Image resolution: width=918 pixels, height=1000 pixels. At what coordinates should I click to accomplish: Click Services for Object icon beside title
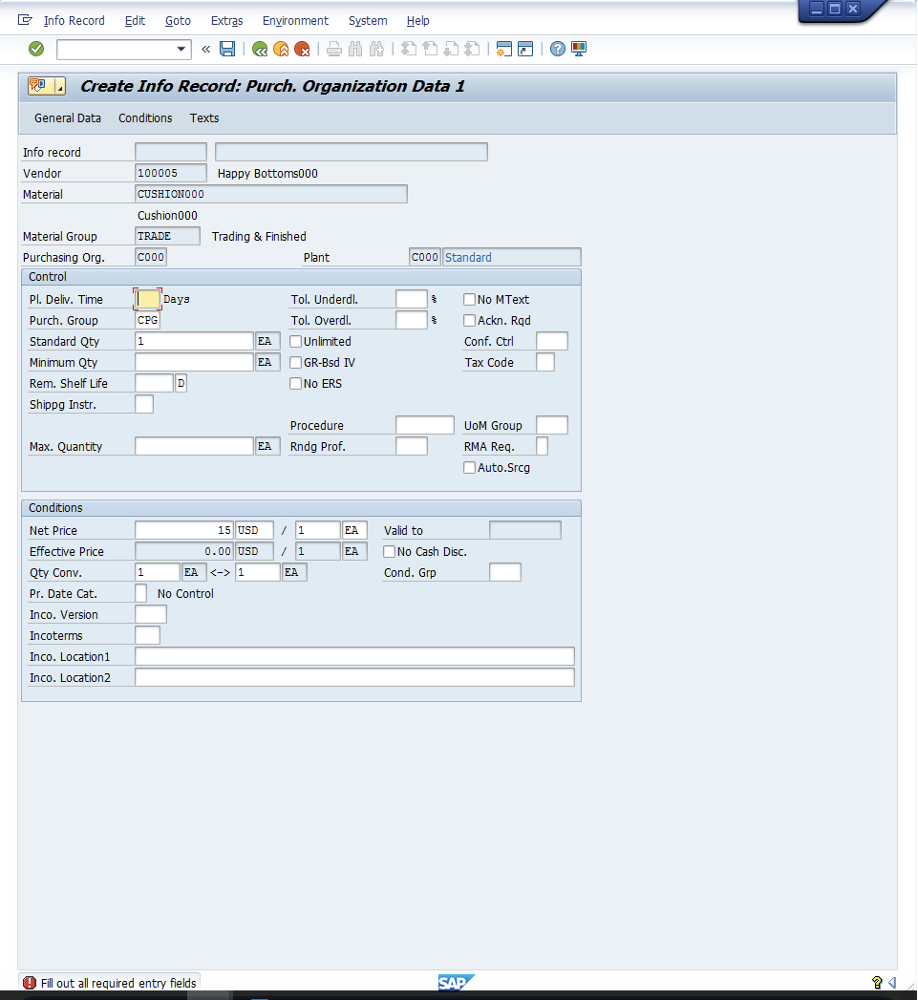[x=39, y=85]
